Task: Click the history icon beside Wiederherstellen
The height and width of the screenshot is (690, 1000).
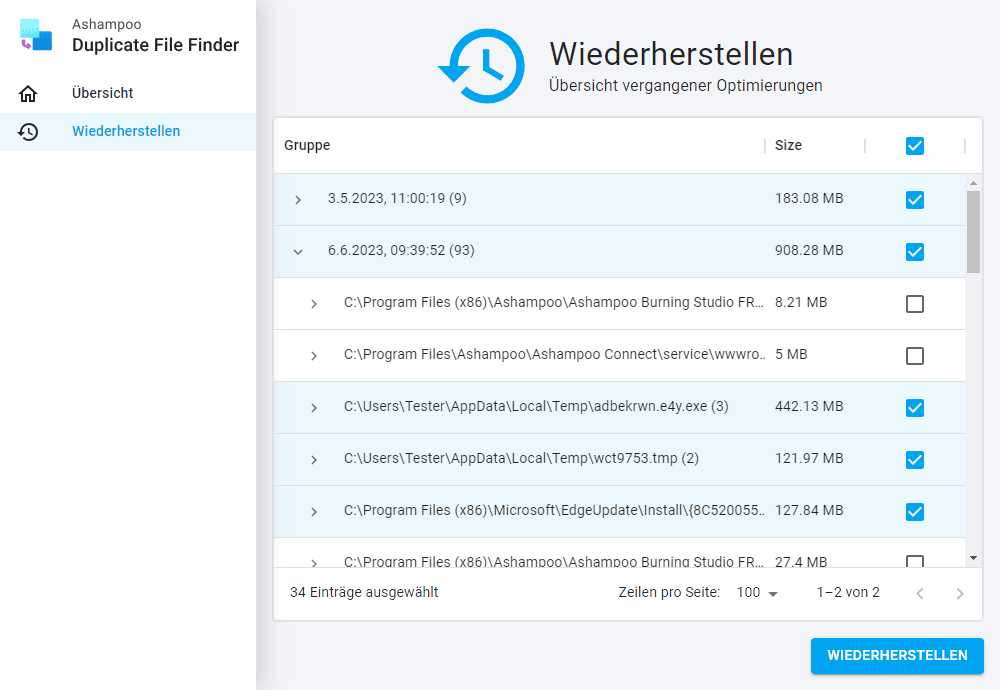Action: point(28,132)
